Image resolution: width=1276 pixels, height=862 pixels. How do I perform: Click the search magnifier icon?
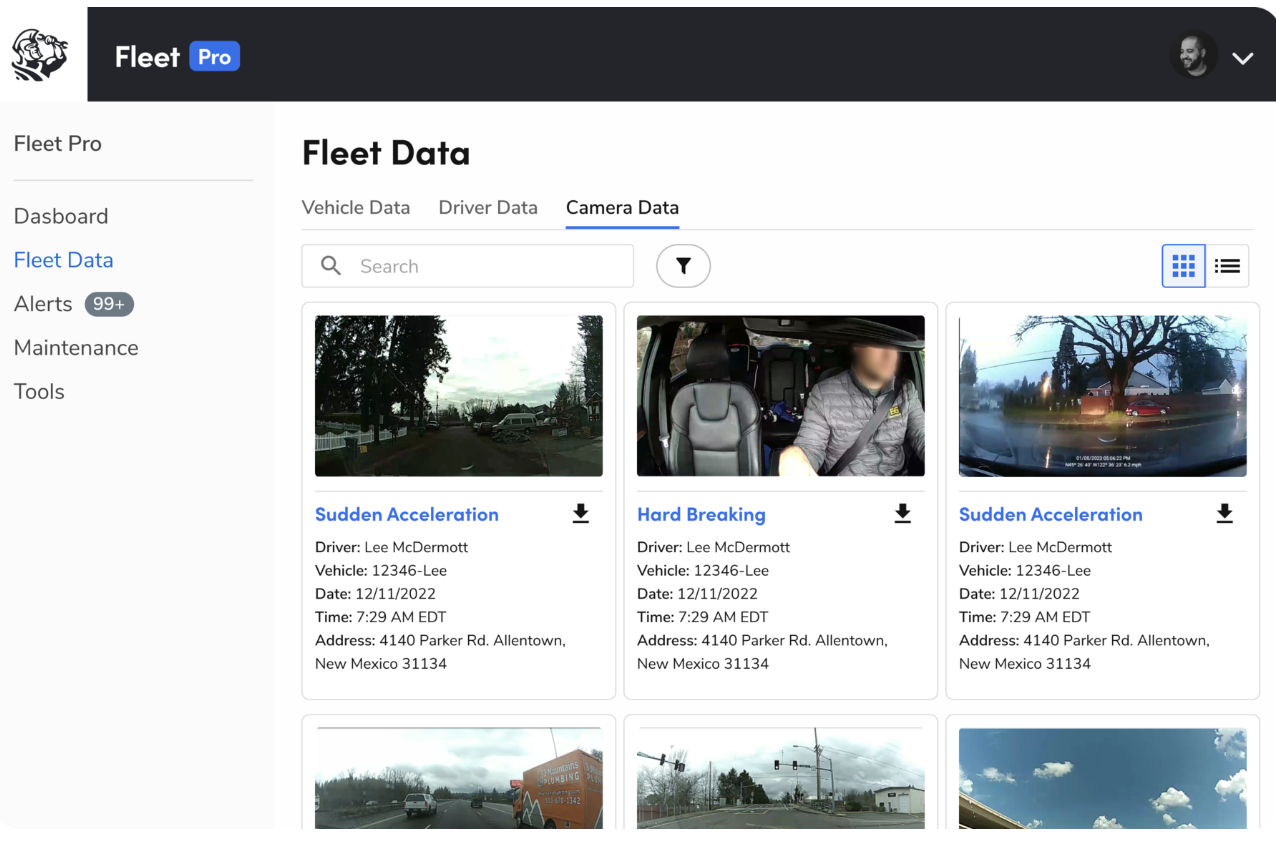pyautogui.click(x=331, y=266)
